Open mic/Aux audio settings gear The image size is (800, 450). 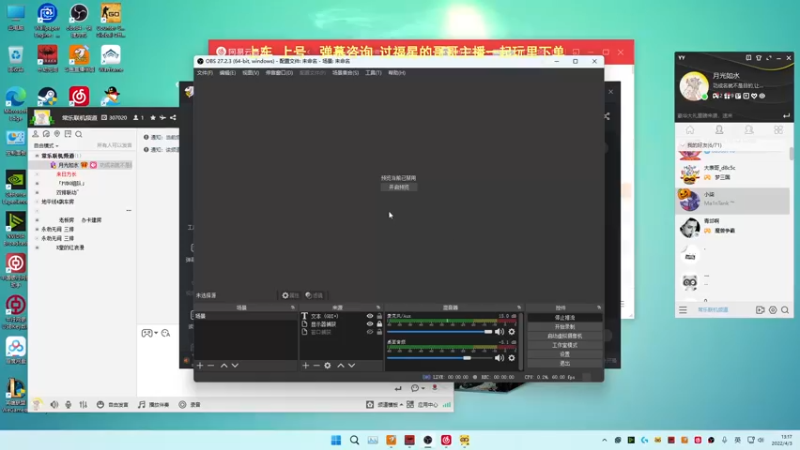click(511, 332)
